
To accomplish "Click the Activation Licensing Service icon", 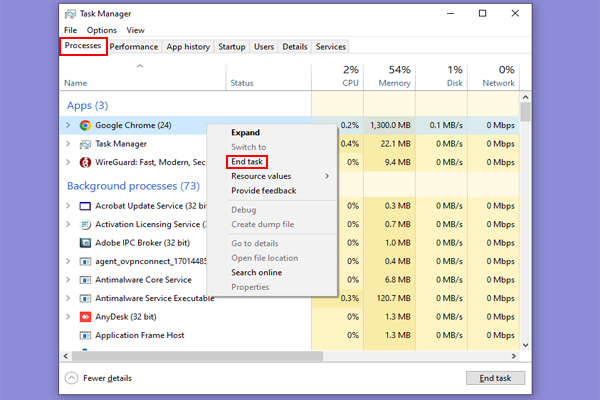I will coord(85,224).
